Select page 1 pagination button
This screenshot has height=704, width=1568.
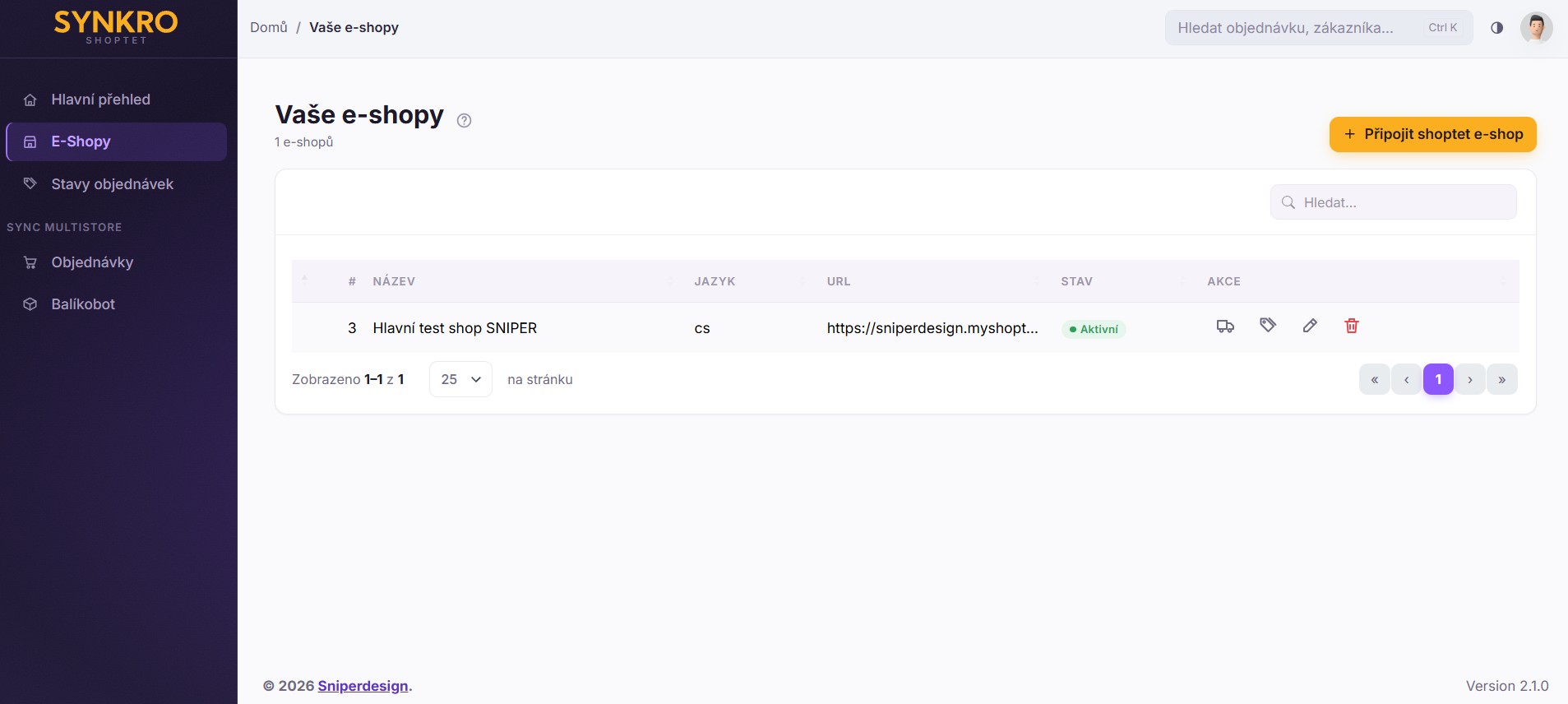1439,379
